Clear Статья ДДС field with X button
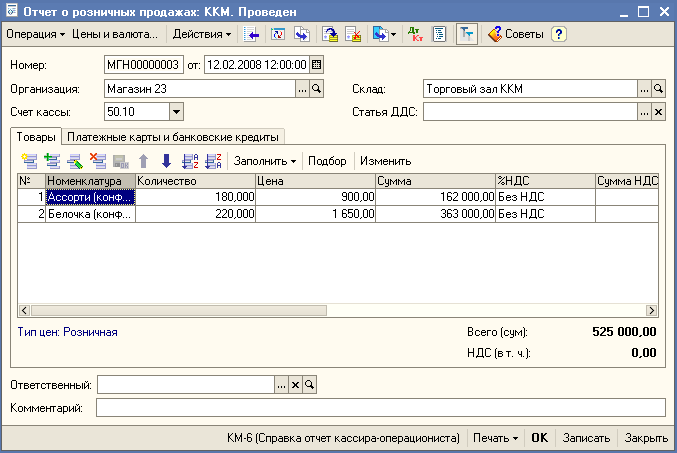 pyautogui.click(x=658, y=112)
